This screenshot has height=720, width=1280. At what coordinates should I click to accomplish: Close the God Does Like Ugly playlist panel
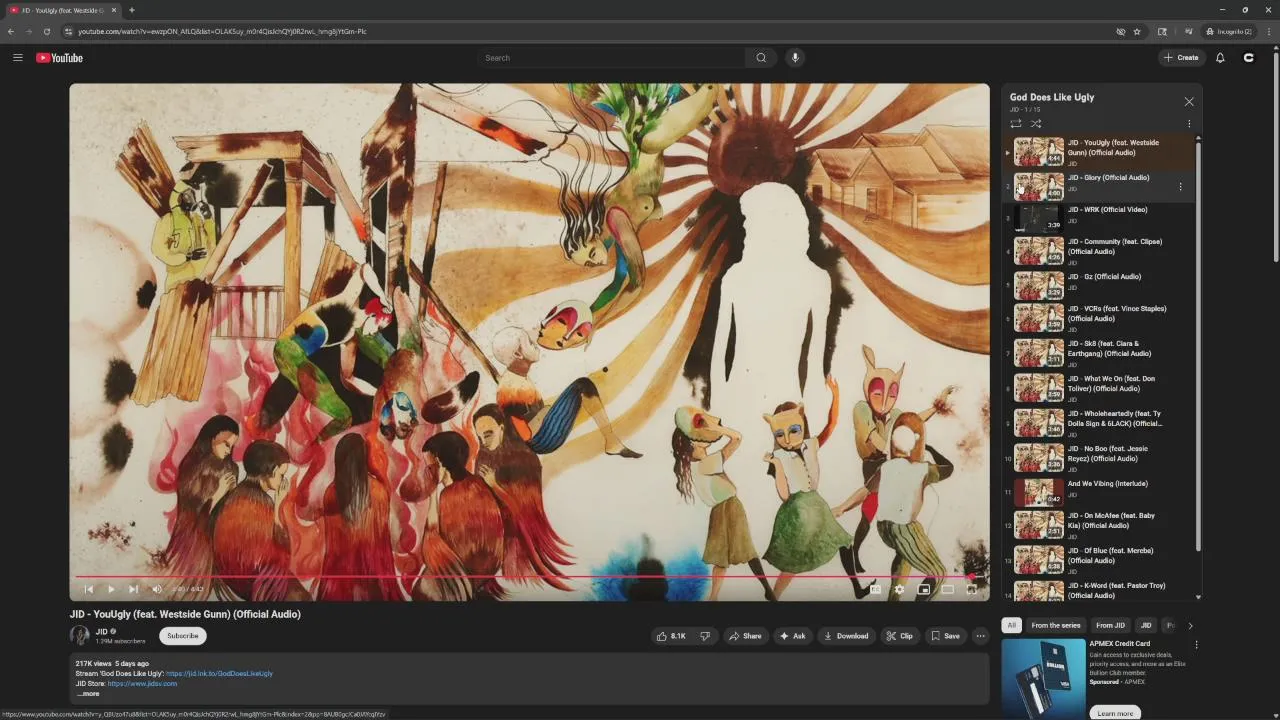[1189, 102]
